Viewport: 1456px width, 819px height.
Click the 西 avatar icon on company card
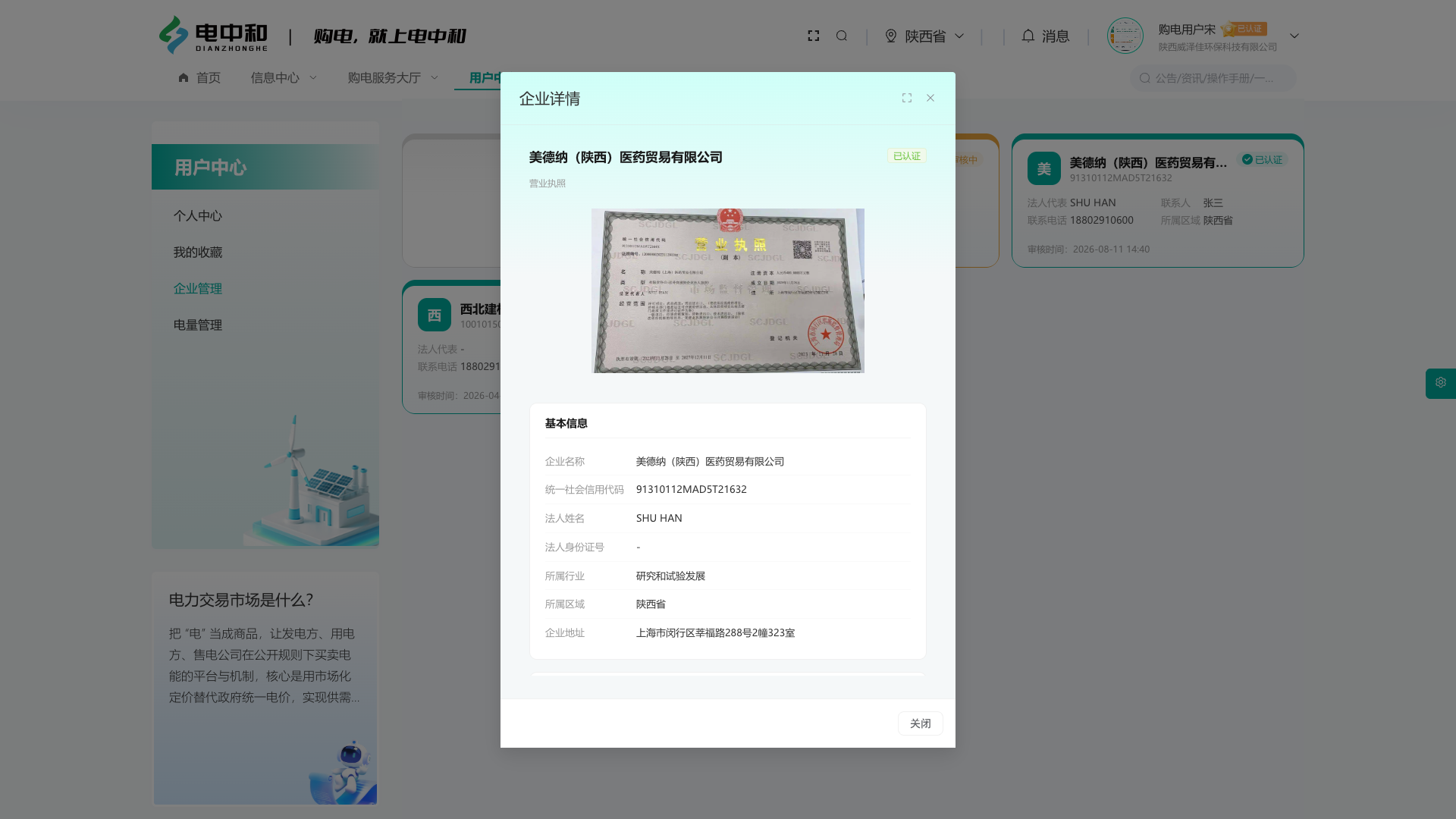435,315
